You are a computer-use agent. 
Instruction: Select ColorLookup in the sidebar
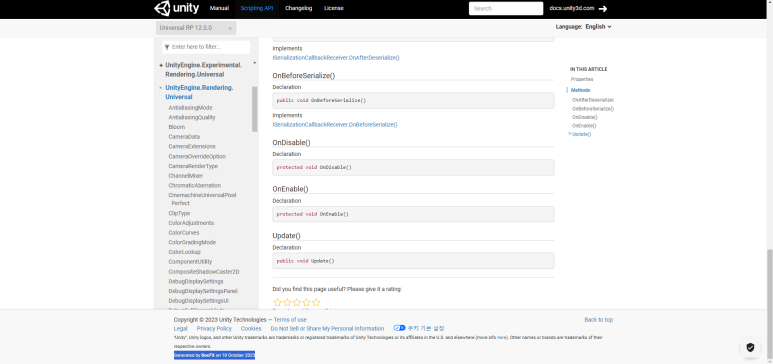[184, 252]
